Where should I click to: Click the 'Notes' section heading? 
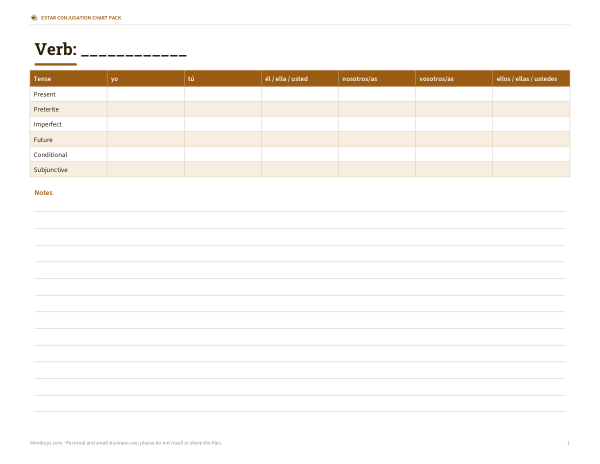[43, 193]
